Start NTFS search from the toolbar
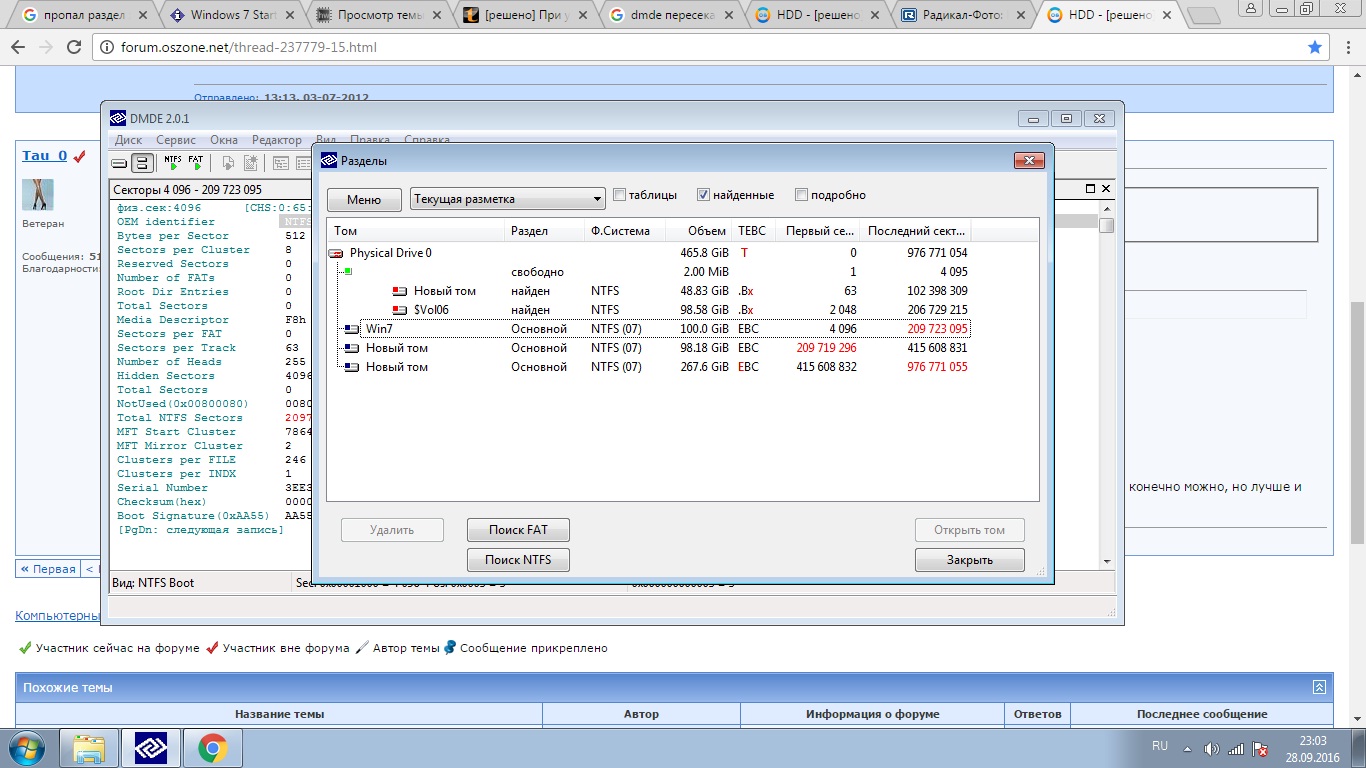The image size is (1366, 768). tap(172, 163)
